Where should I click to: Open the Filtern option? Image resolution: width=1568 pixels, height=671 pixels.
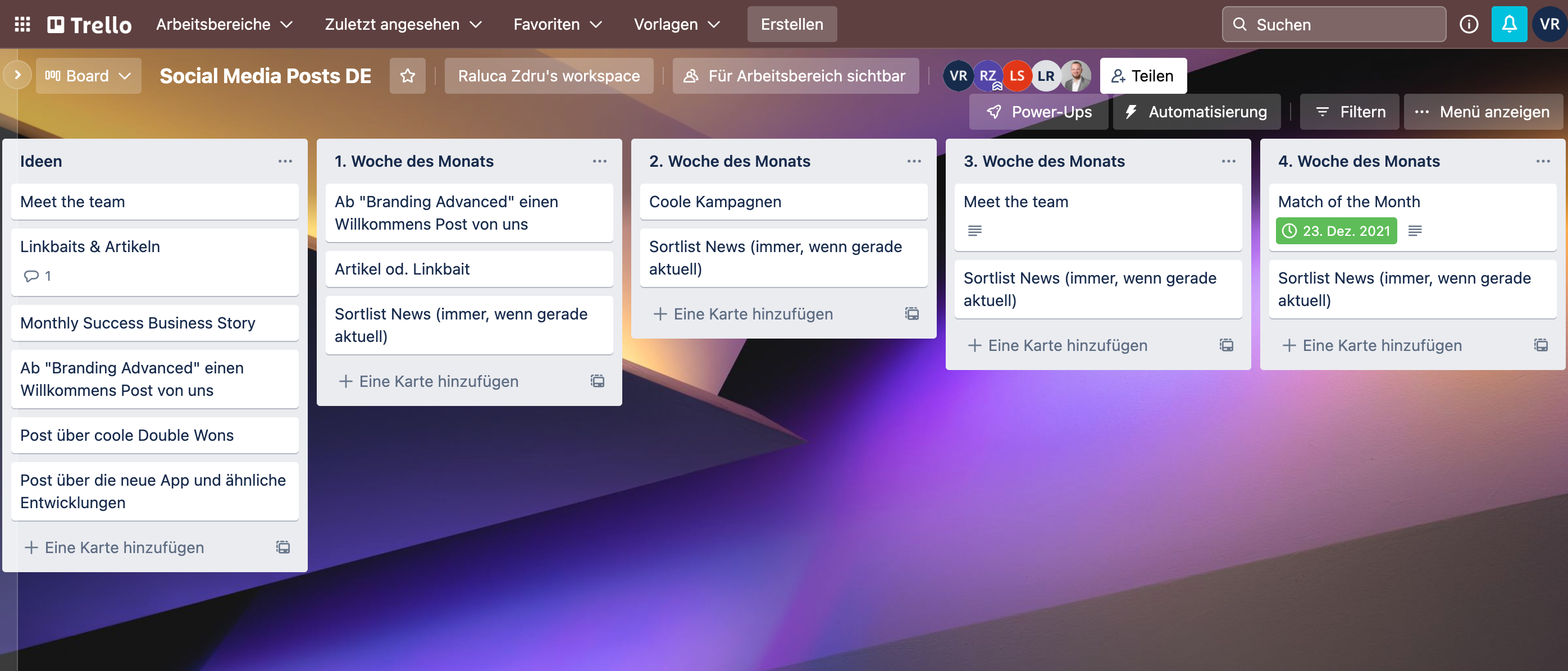1350,112
